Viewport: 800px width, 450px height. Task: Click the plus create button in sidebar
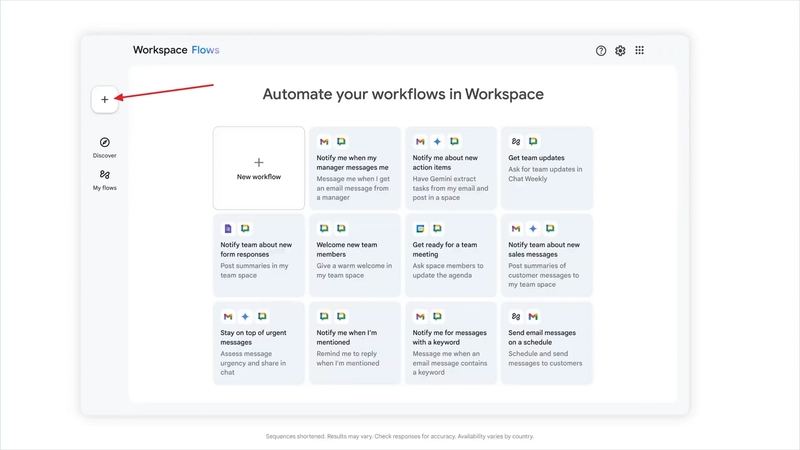pos(105,99)
